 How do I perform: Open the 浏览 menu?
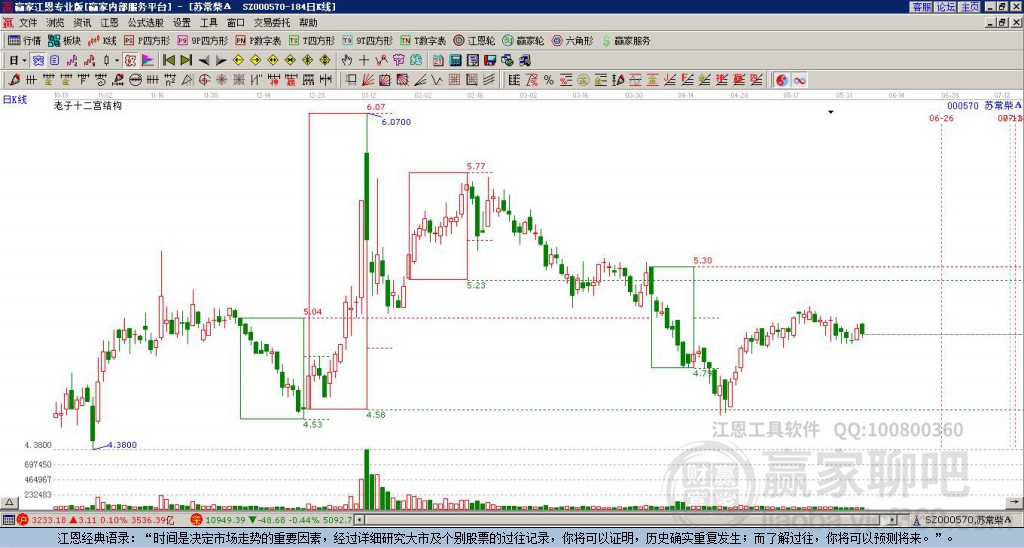click(x=55, y=23)
